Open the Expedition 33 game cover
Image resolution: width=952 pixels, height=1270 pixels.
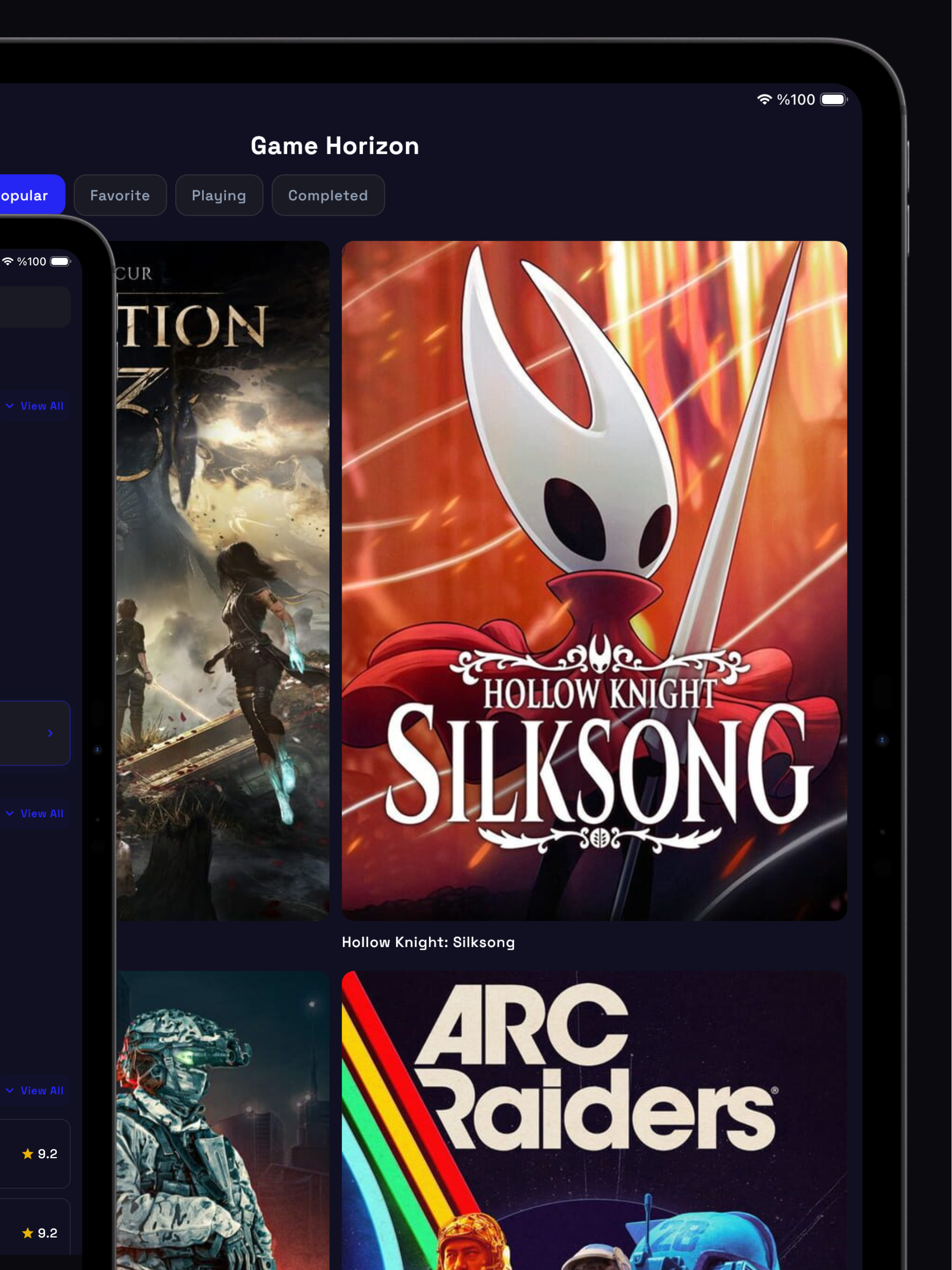223,581
